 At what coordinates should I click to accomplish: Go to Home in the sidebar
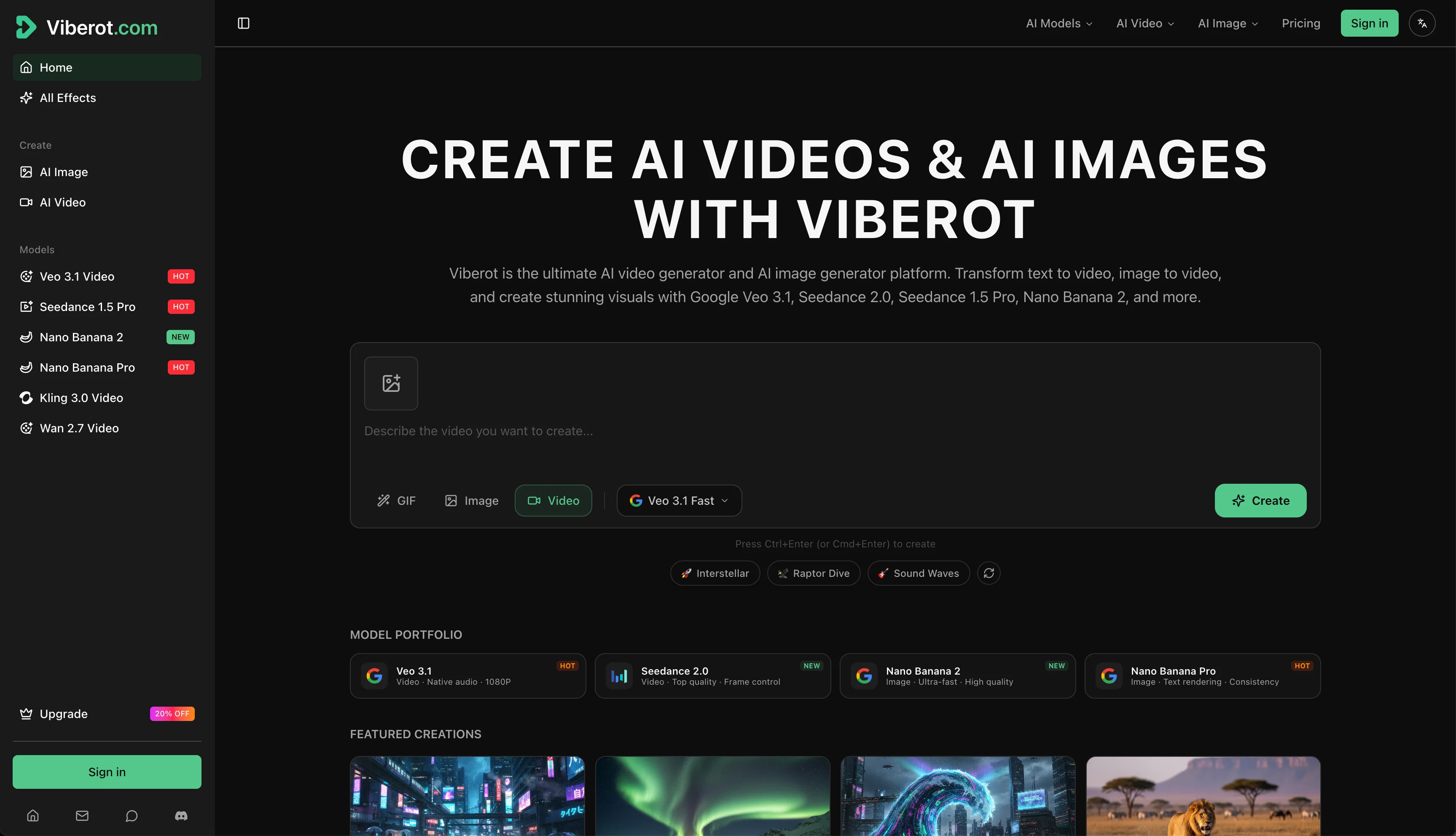(x=107, y=67)
